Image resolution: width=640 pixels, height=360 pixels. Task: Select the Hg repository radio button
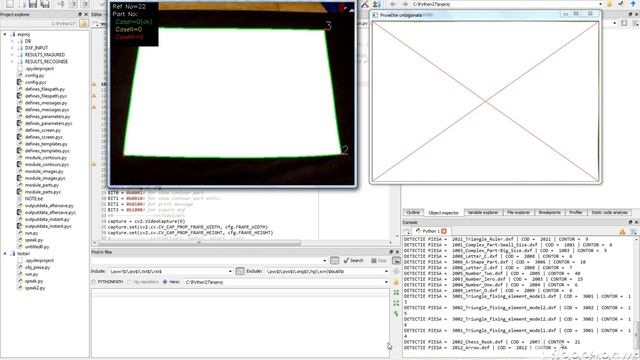(129, 282)
